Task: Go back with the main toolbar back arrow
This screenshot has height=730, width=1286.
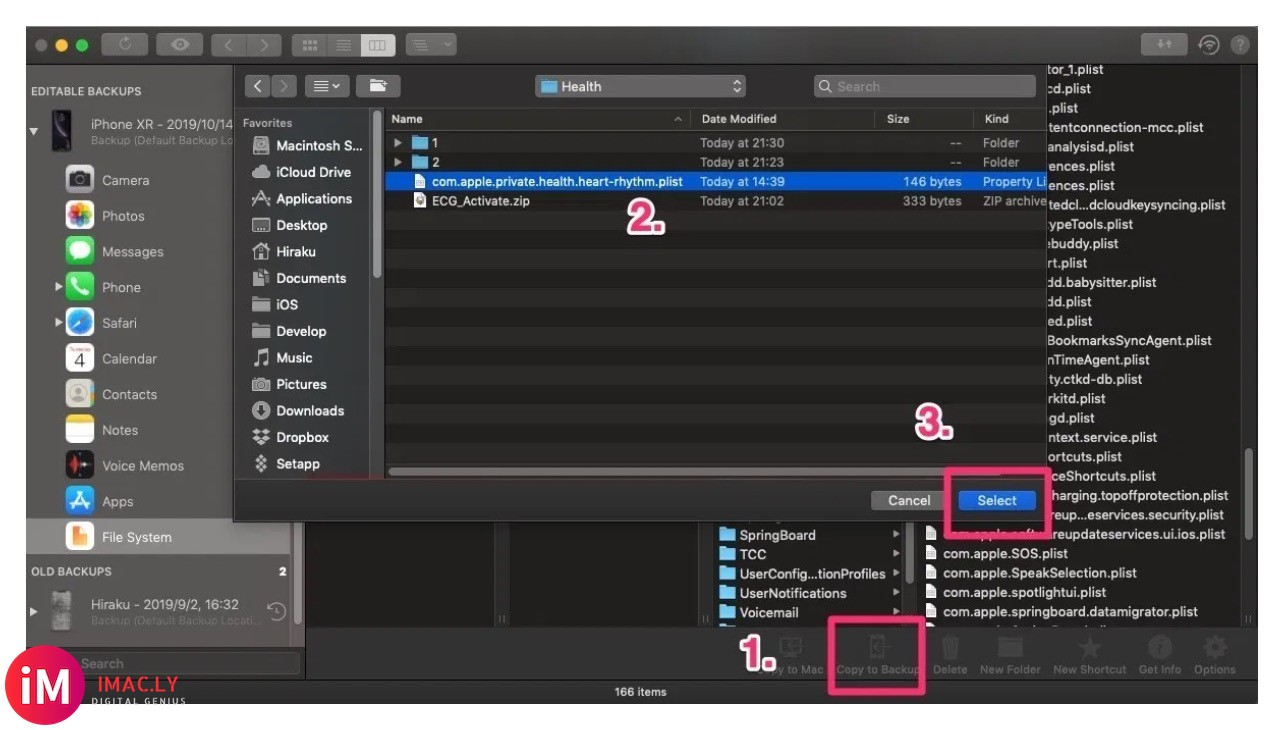Action: [229, 44]
